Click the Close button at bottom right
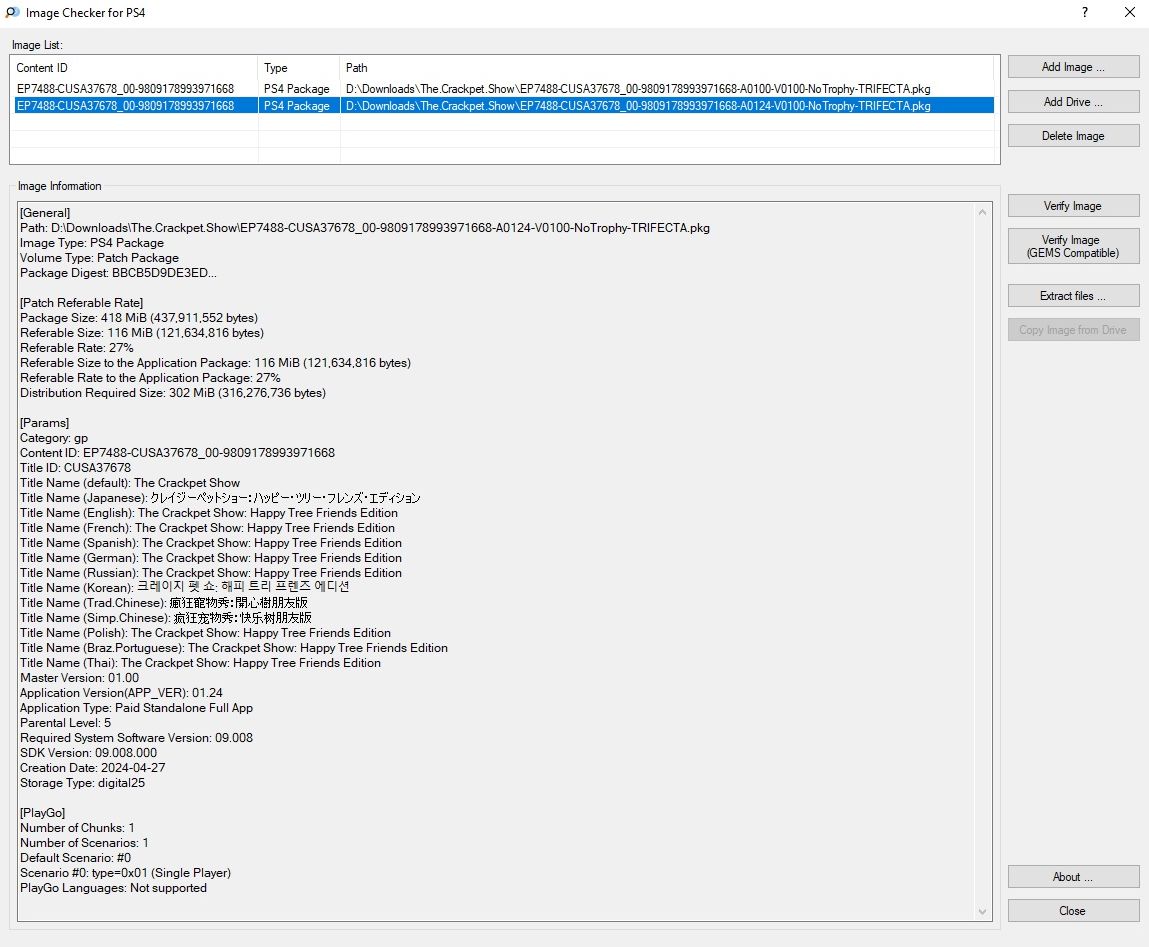Viewport: 1149px width, 947px height. pyautogui.click(x=1073, y=910)
